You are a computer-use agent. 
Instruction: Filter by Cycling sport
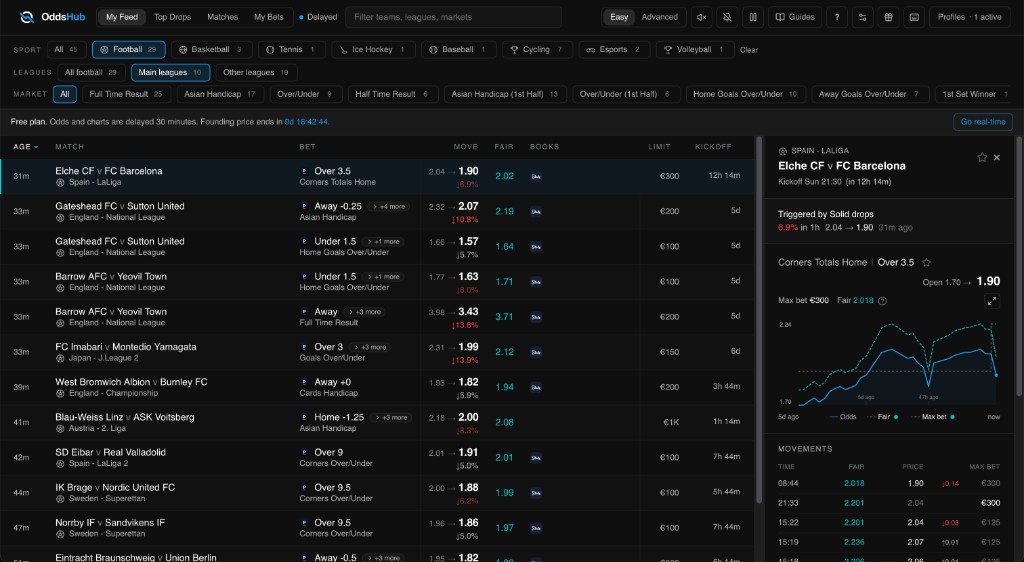(537, 50)
